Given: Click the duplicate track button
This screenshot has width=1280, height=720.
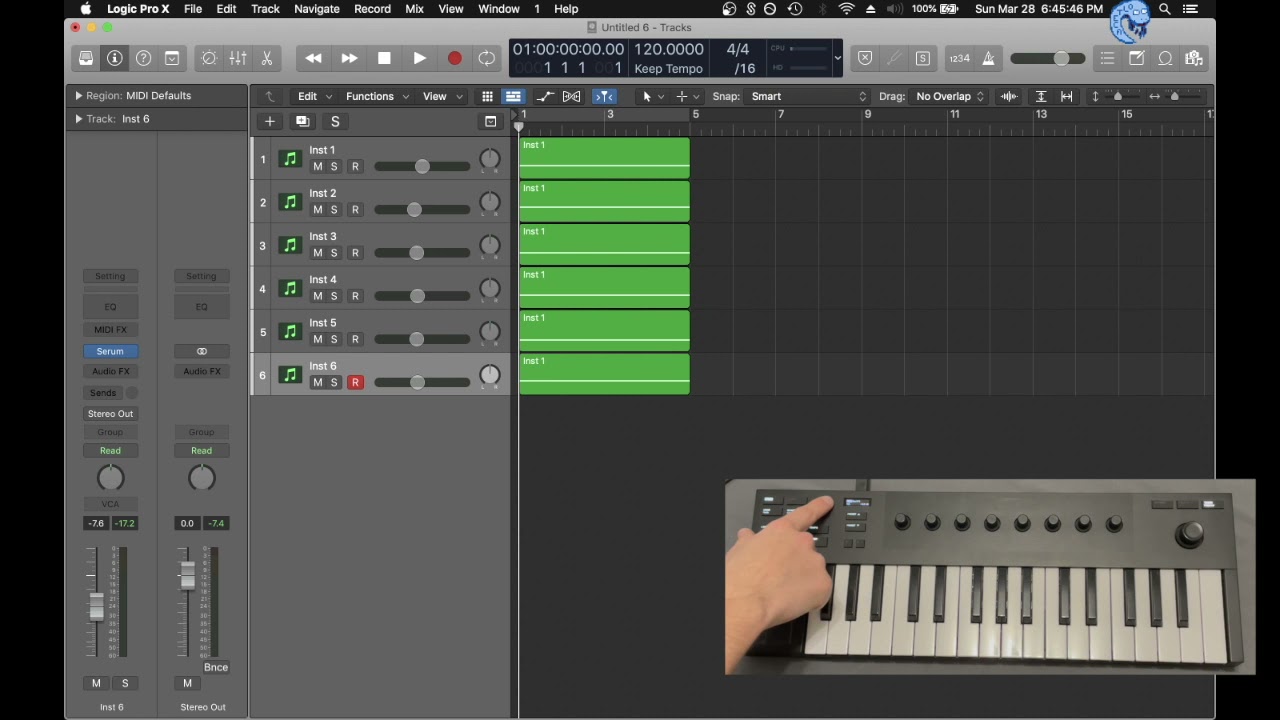Looking at the screenshot, I should pos(303,121).
